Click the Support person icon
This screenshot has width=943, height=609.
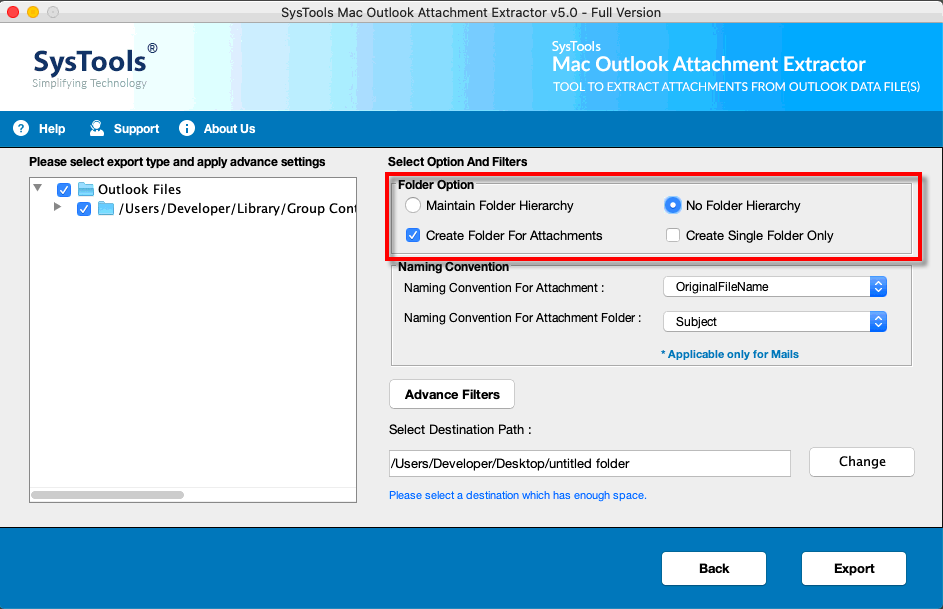click(x=97, y=128)
